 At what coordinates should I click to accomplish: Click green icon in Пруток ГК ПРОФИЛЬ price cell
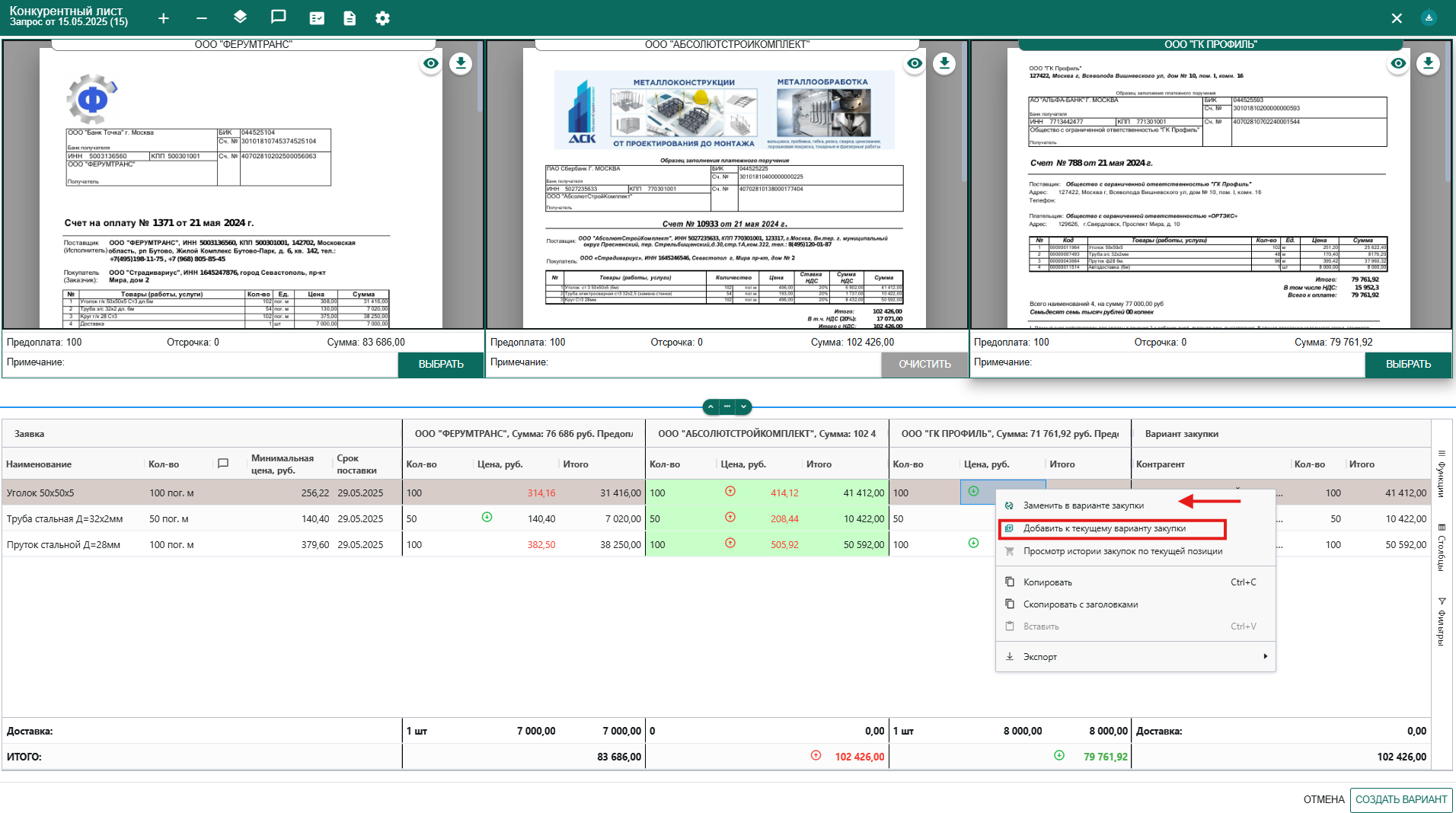(973, 544)
